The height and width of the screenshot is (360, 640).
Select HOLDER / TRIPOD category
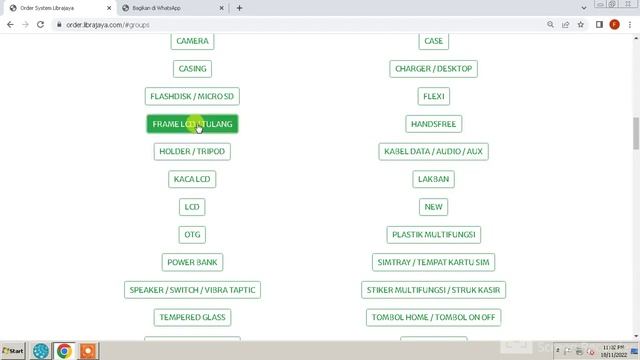tap(192, 151)
